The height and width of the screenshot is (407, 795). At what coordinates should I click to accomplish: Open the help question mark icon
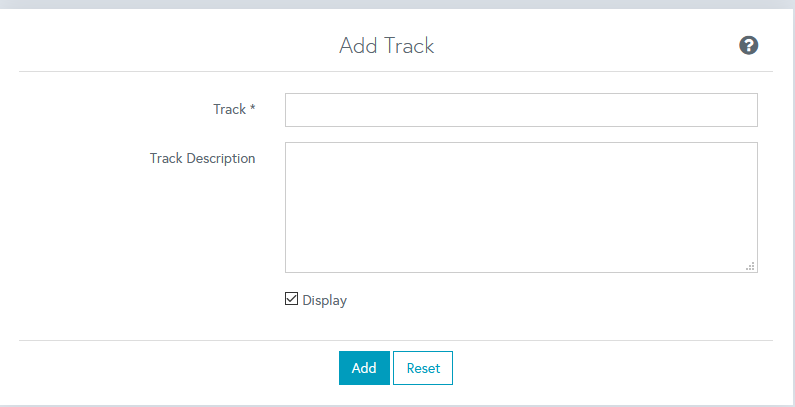[x=748, y=45]
